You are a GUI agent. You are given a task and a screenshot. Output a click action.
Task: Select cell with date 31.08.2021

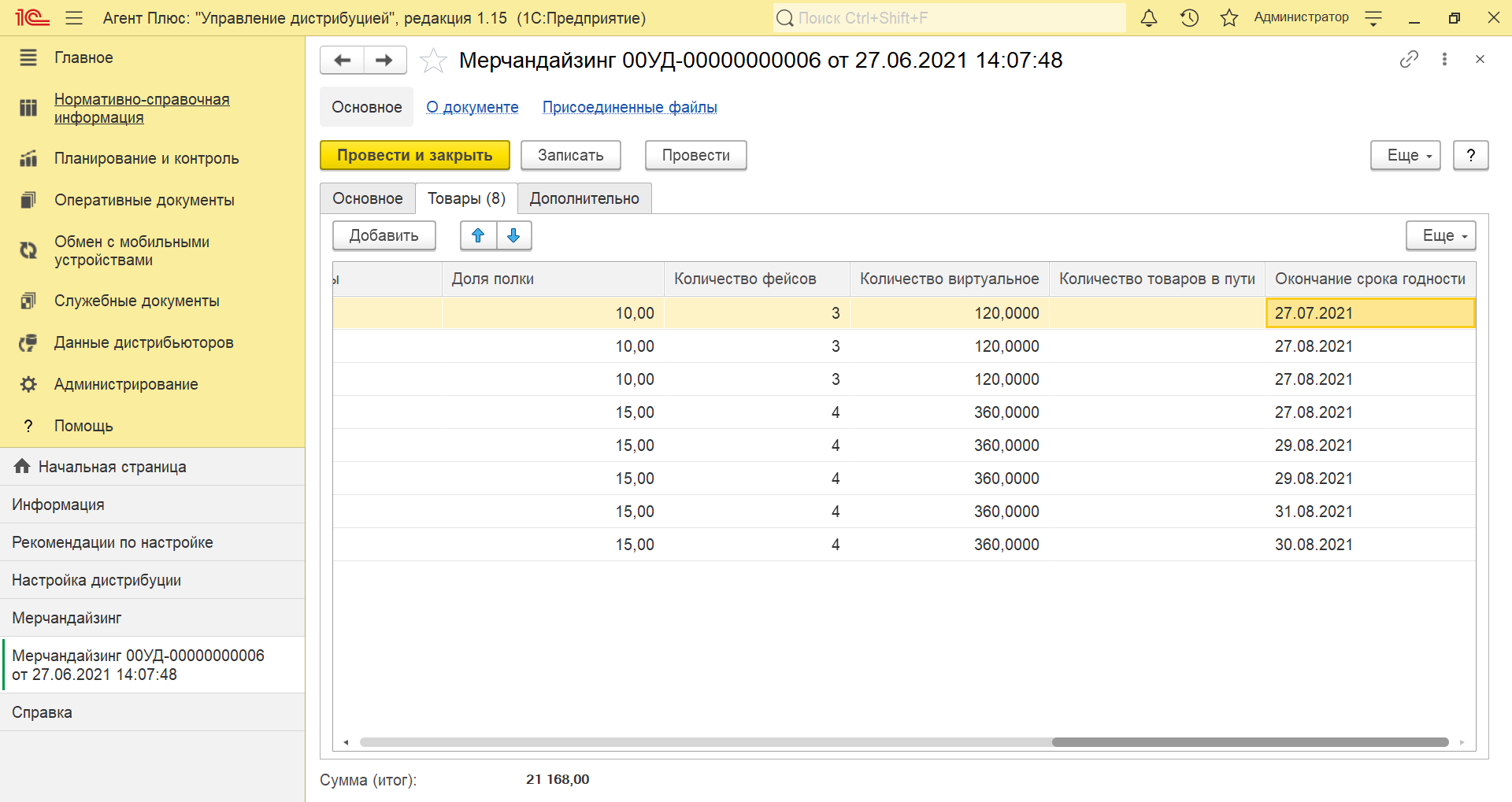1370,512
